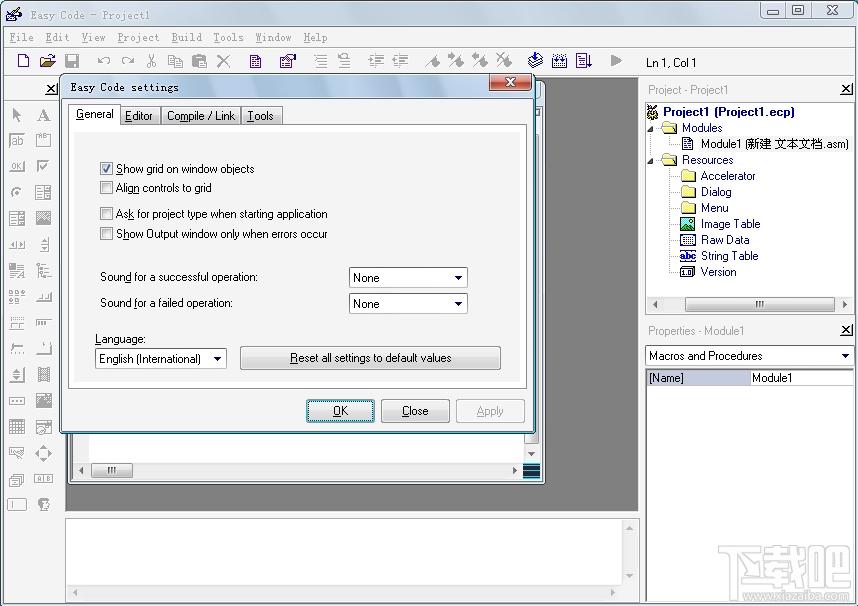Uncheck Show grid on window objects
The height and width of the screenshot is (606, 858).
(106, 169)
